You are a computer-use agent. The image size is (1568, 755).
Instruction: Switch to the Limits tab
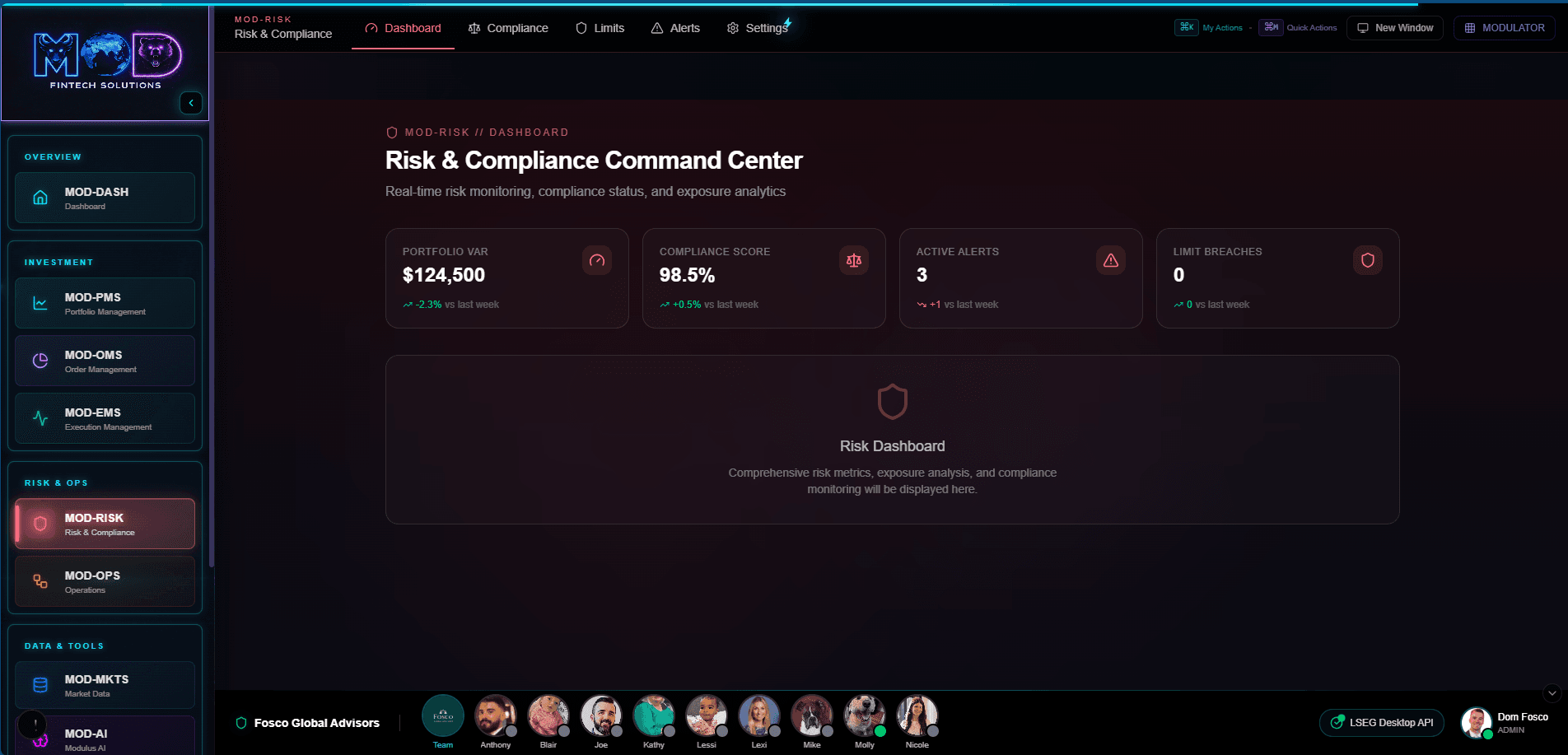coord(600,28)
